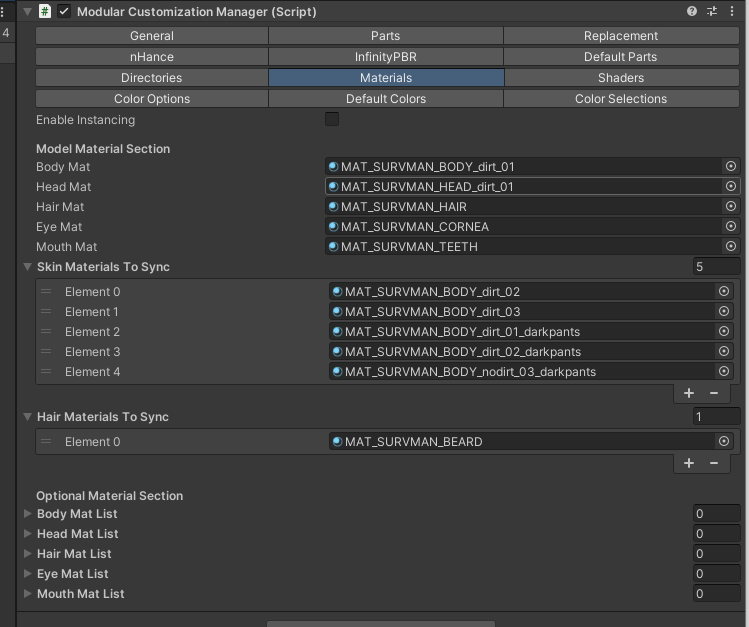Expand the Body Mat List foldout

(28, 514)
